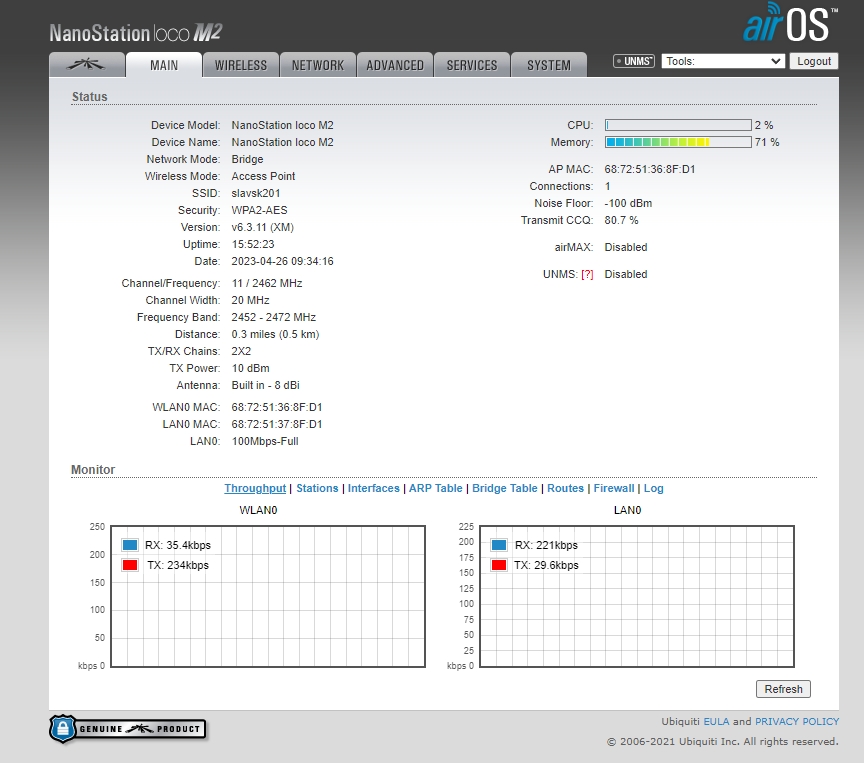The height and width of the screenshot is (763, 864).
Task: Click the LAN0 blue RX legend swatch
Action: [499, 545]
